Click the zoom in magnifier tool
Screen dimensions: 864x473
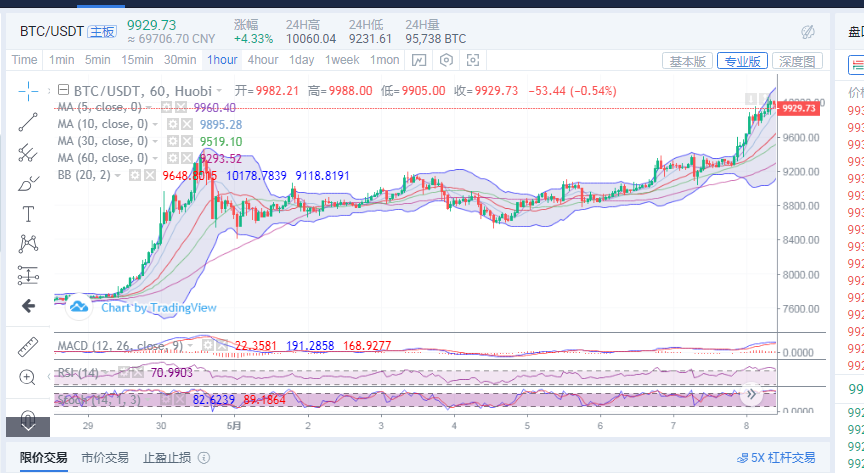click(28, 378)
